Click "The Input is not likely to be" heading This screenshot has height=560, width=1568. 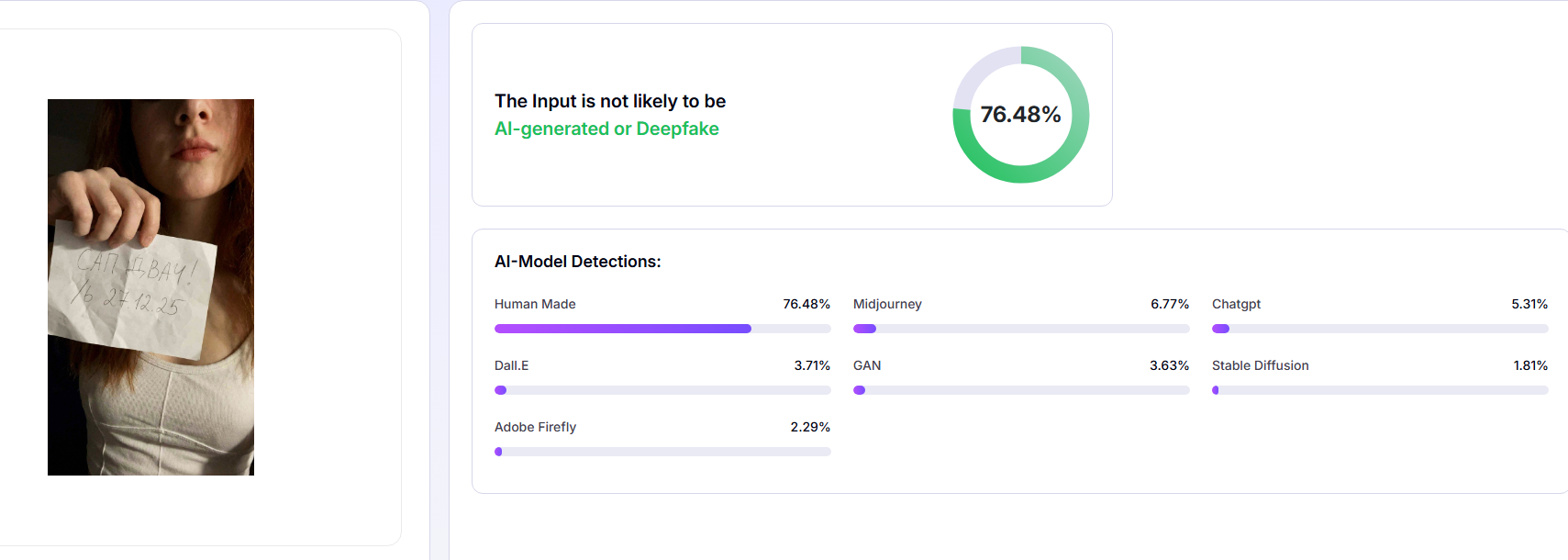click(x=610, y=101)
